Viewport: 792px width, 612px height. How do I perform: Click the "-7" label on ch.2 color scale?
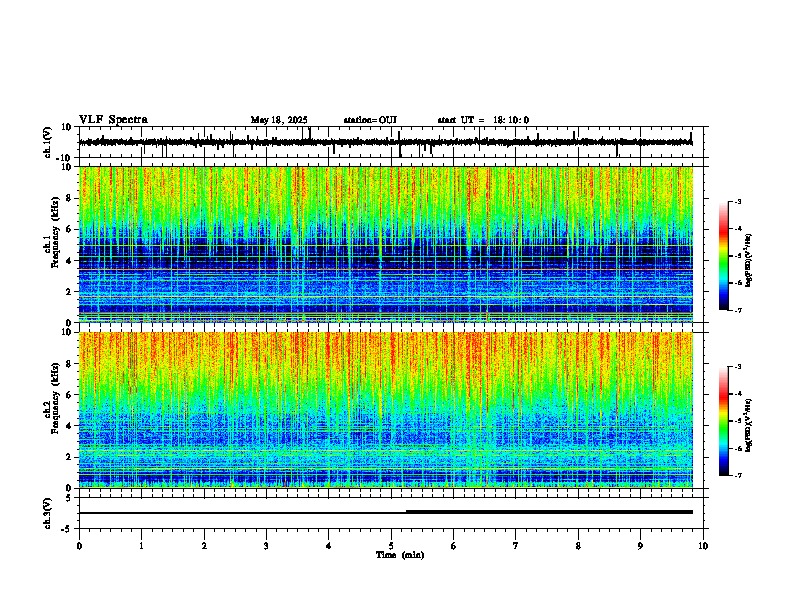(x=737, y=476)
